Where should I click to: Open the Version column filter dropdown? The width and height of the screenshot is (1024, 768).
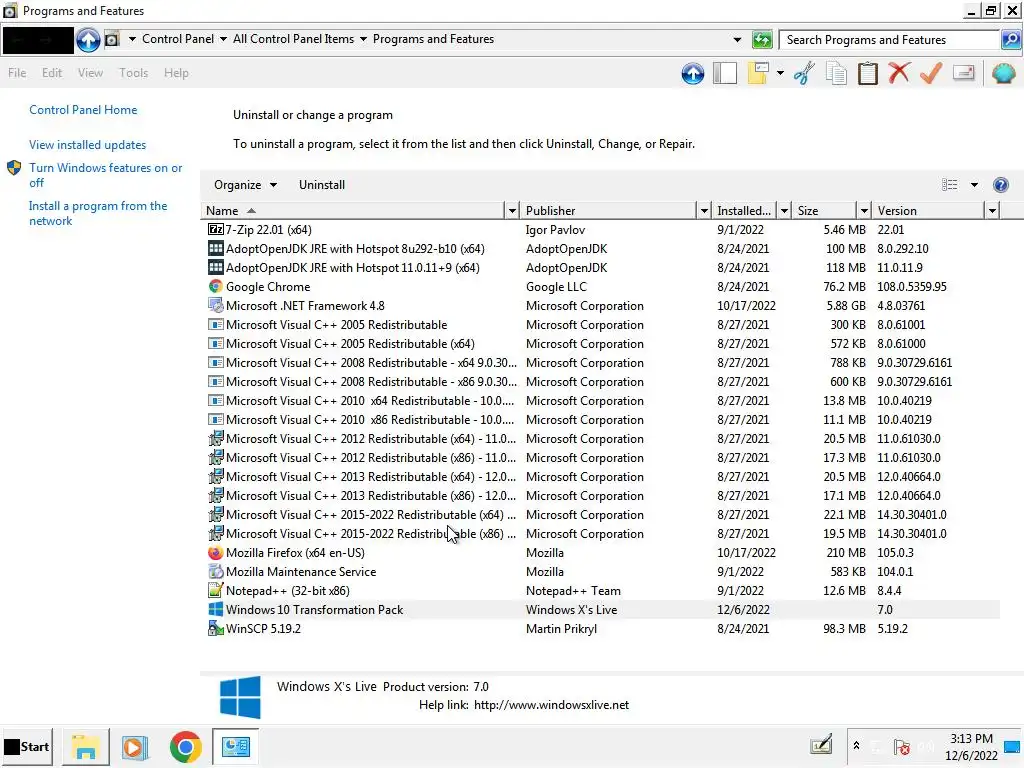(x=992, y=210)
